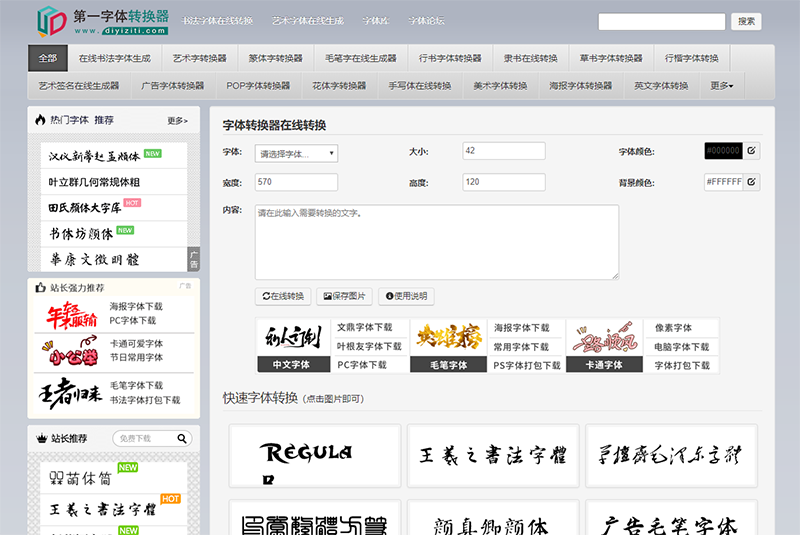Click the magnifier icon in 站长推荐 search

[182, 439]
